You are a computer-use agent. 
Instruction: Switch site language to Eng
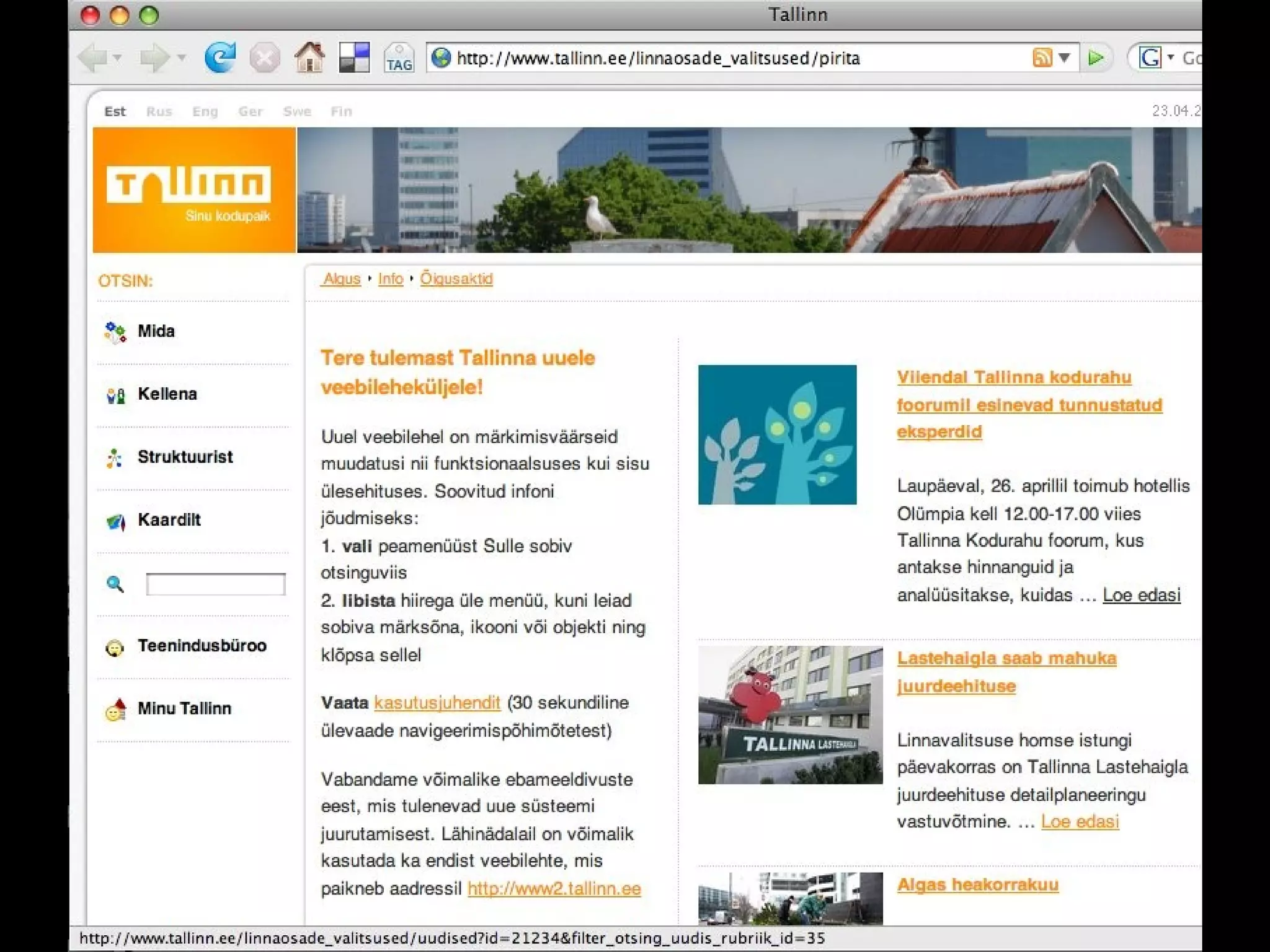tap(205, 112)
